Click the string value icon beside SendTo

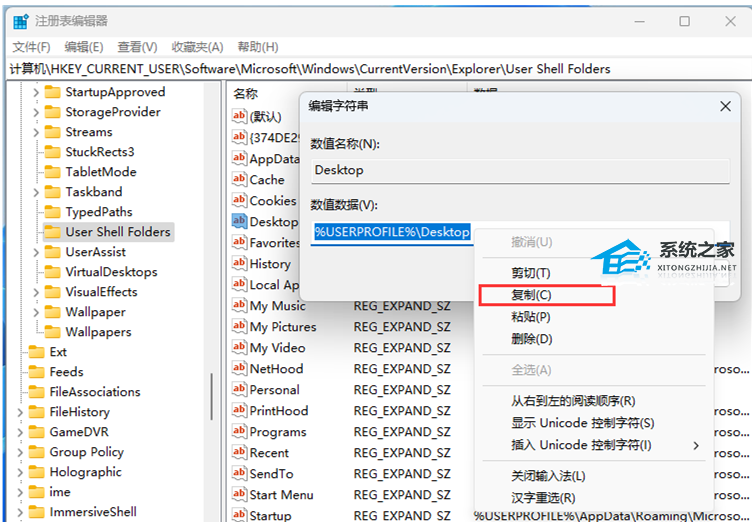[239, 473]
